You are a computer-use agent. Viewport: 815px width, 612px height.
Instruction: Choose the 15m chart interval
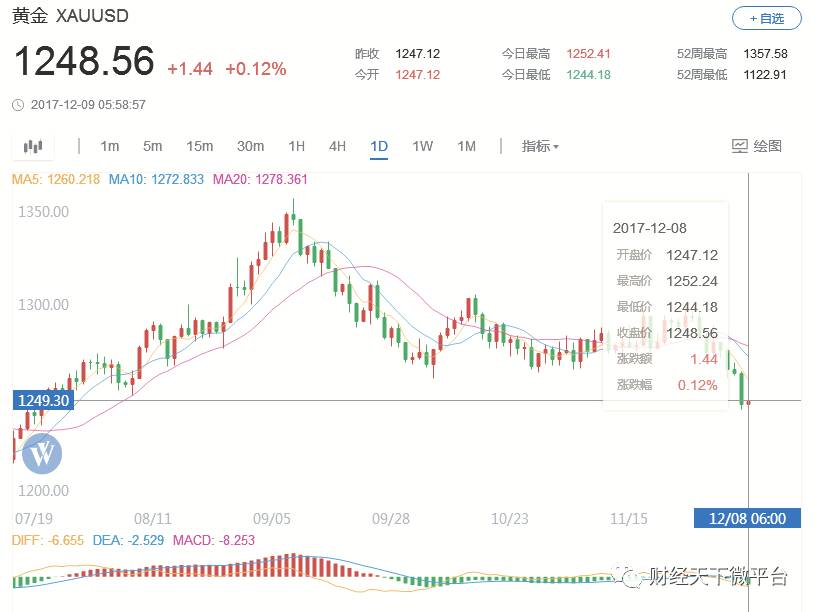point(199,146)
